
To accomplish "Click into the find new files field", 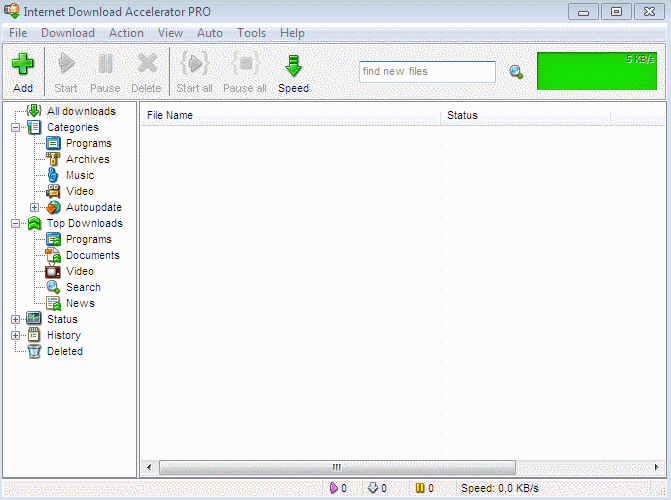I will [427, 71].
